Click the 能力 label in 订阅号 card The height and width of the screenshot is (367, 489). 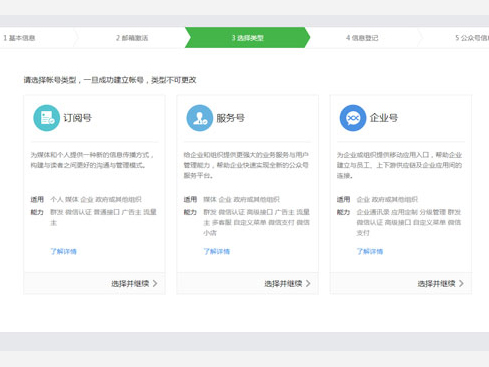pos(37,212)
